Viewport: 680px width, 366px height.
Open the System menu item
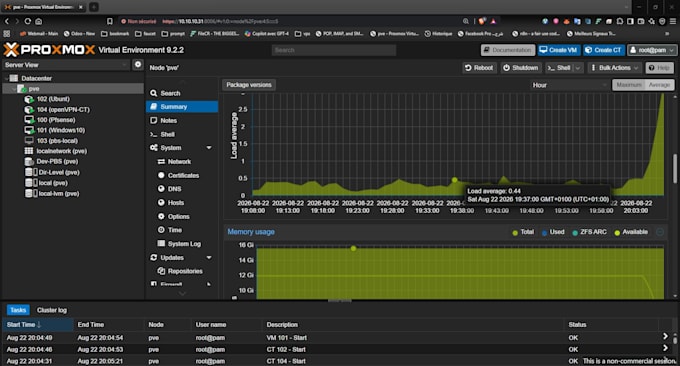[x=171, y=148]
